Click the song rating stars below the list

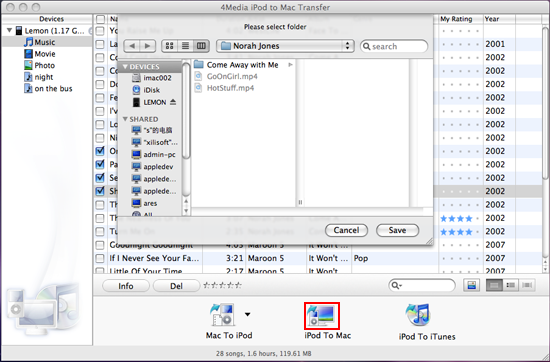(223, 286)
